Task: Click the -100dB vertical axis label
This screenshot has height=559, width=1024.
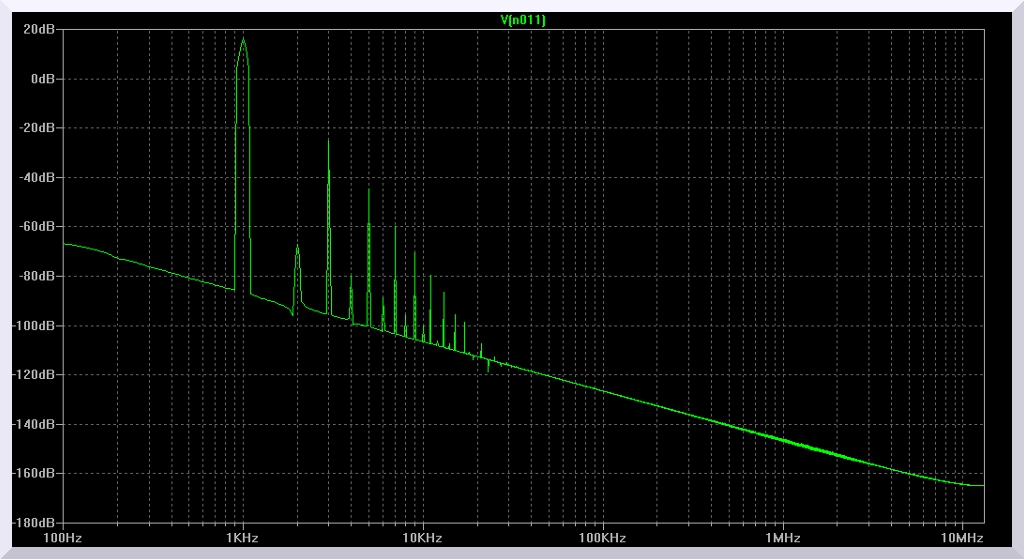Action: point(34,326)
